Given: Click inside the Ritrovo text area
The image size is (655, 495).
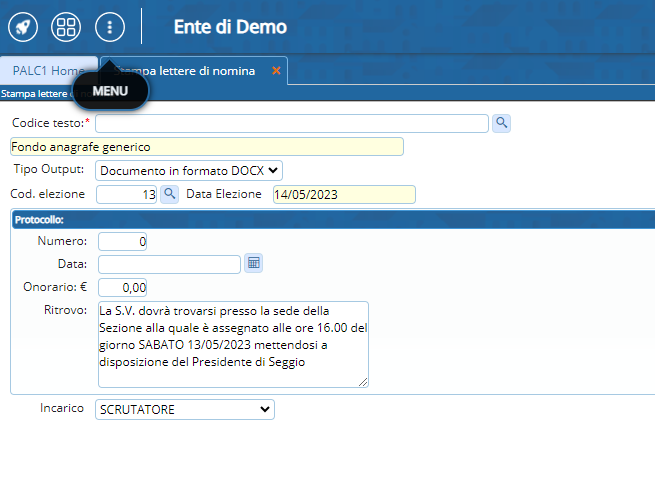Looking at the screenshot, I should pos(232,343).
